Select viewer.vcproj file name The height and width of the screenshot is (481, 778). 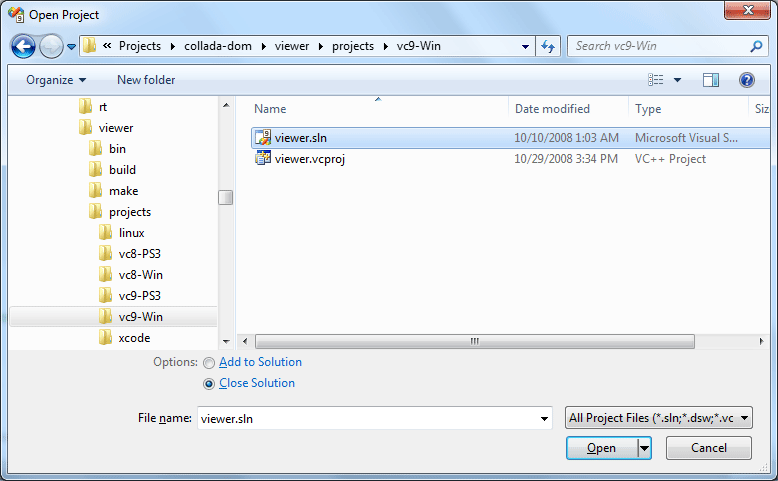[x=310, y=159]
